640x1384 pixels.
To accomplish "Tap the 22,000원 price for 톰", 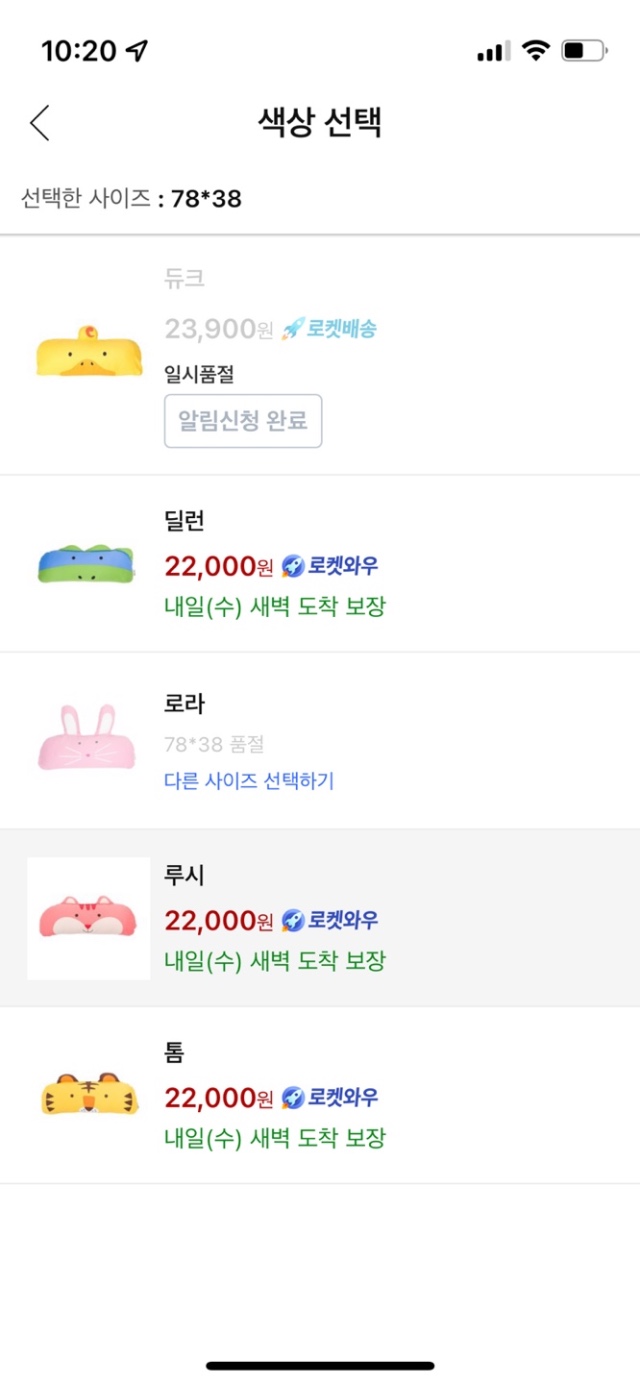I will point(218,1098).
